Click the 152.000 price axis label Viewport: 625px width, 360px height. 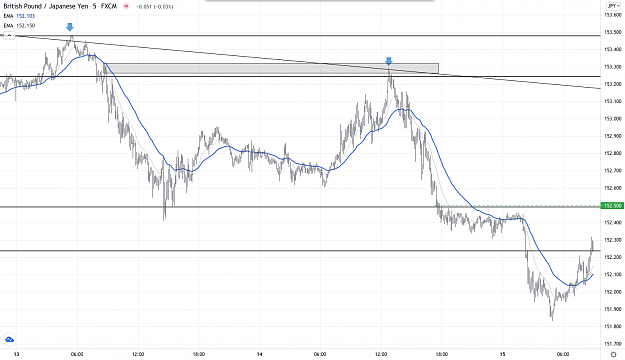[613, 292]
